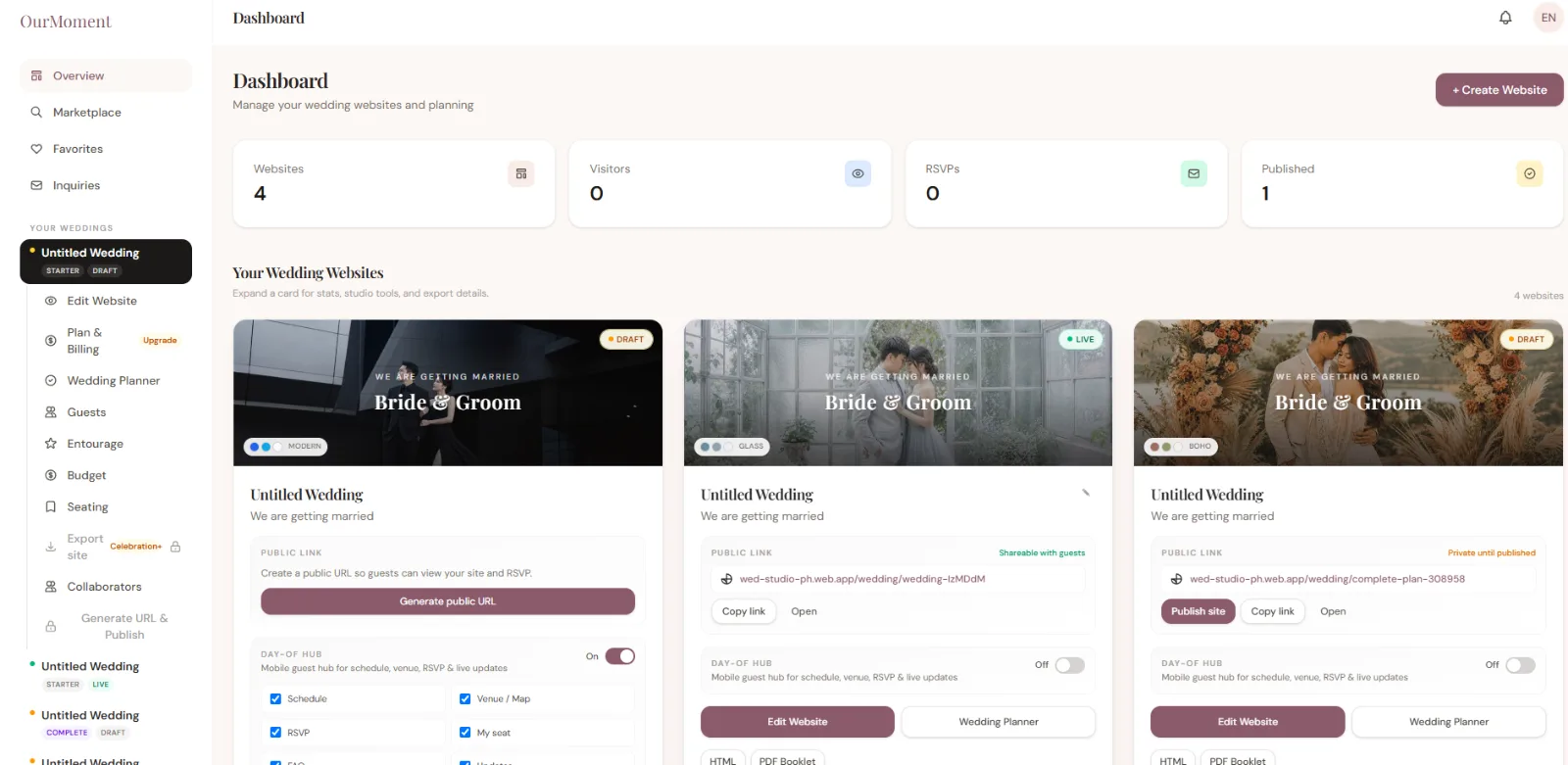Click the Plan & Billing dollar icon
This screenshot has width=1568, height=765.
pos(51,341)
